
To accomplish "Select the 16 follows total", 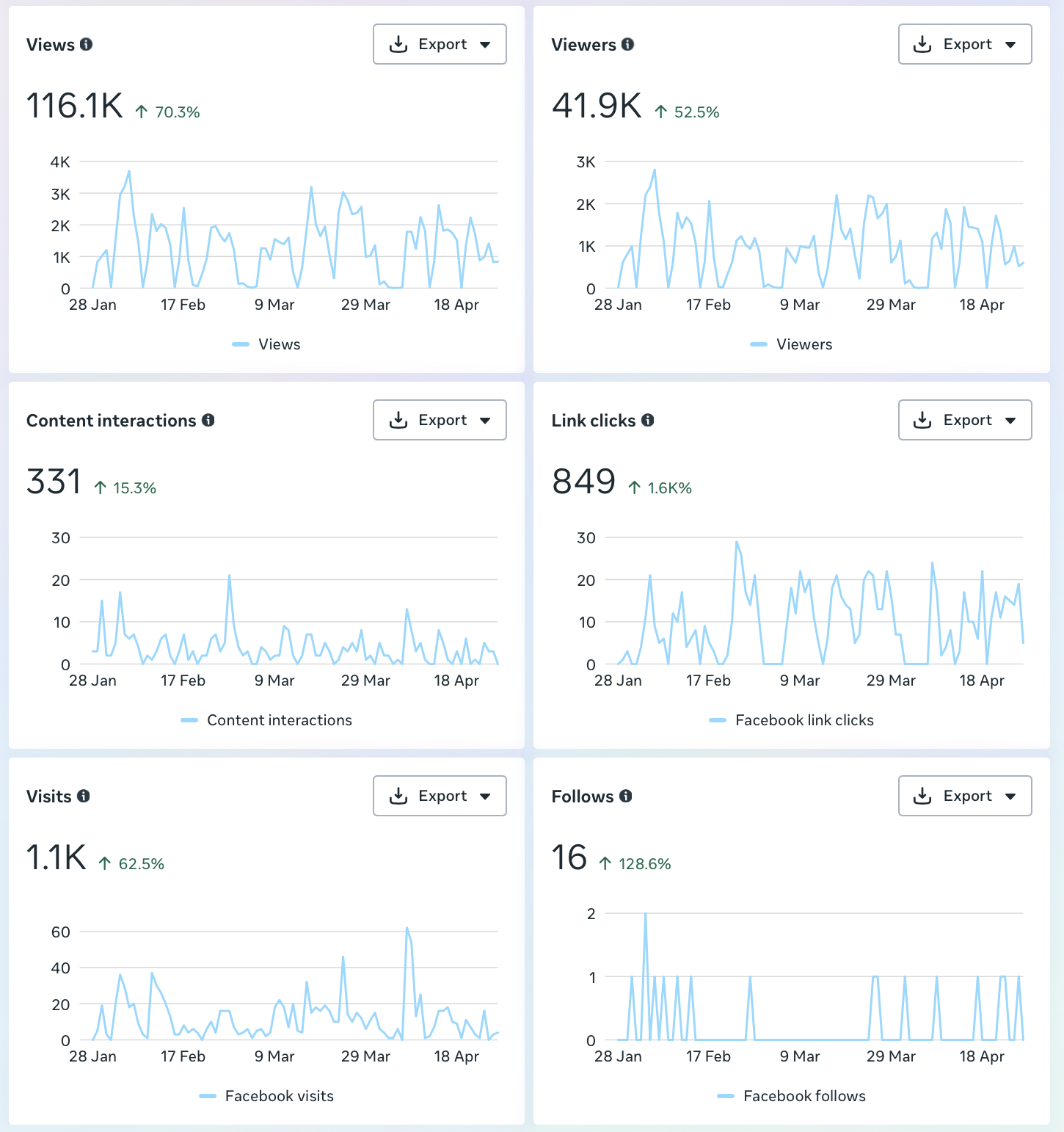I will (569, 857).
